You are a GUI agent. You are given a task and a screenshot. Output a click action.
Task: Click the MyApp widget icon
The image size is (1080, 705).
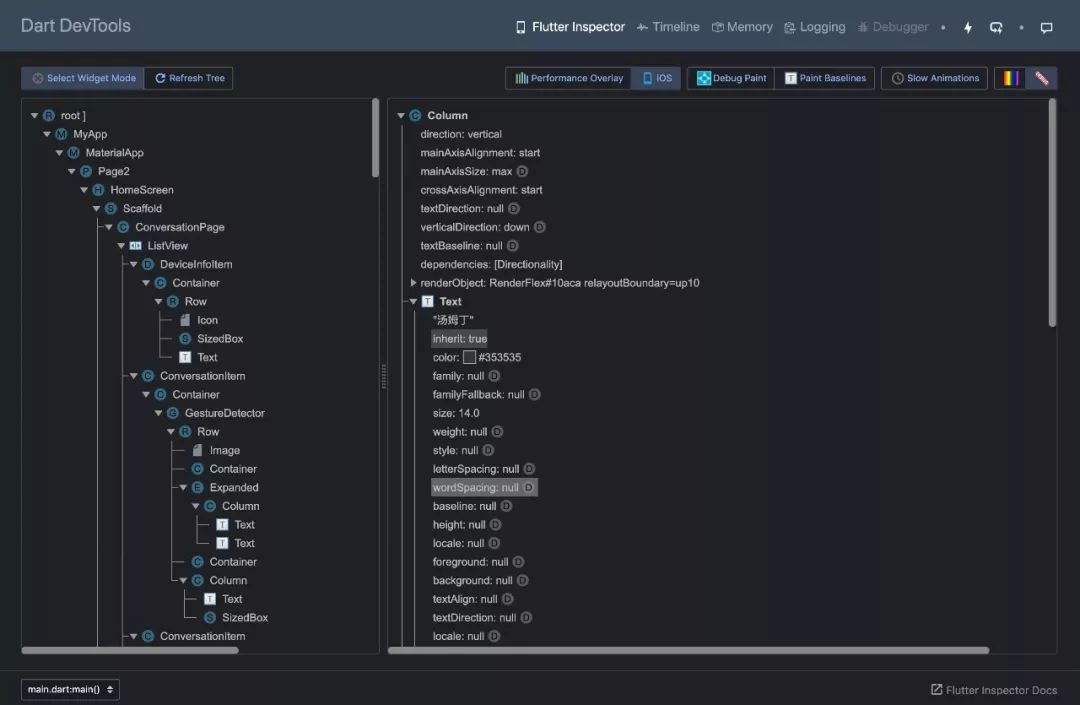click(x=61, y=134)
